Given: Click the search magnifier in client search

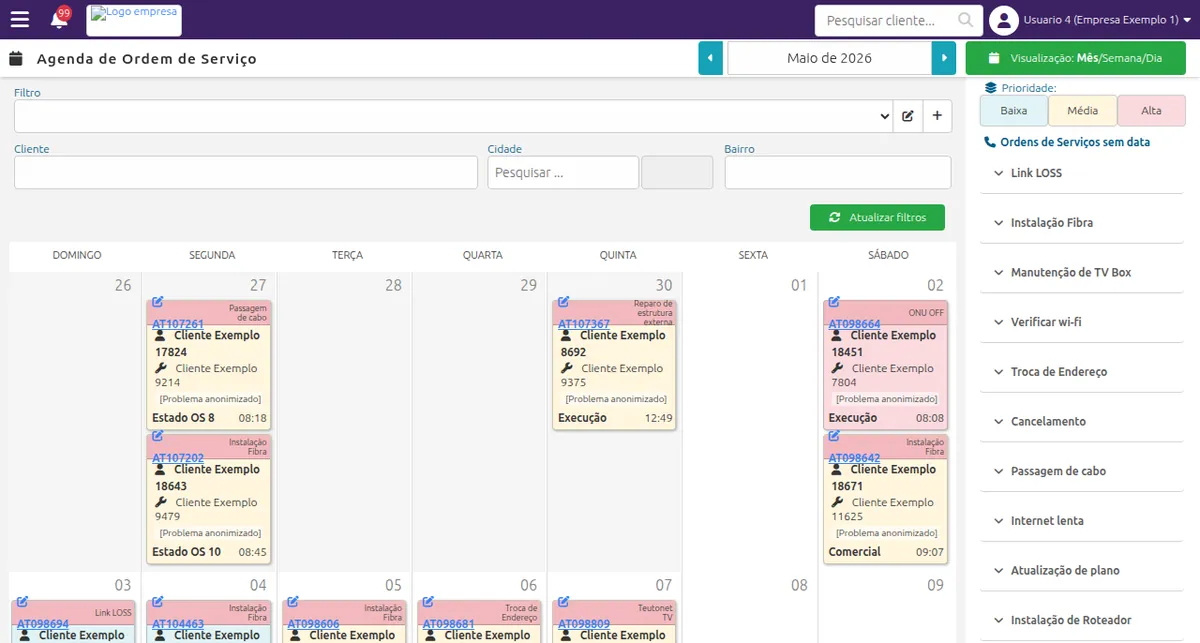Looking at the screenshot, I should [x=965, y=20].
